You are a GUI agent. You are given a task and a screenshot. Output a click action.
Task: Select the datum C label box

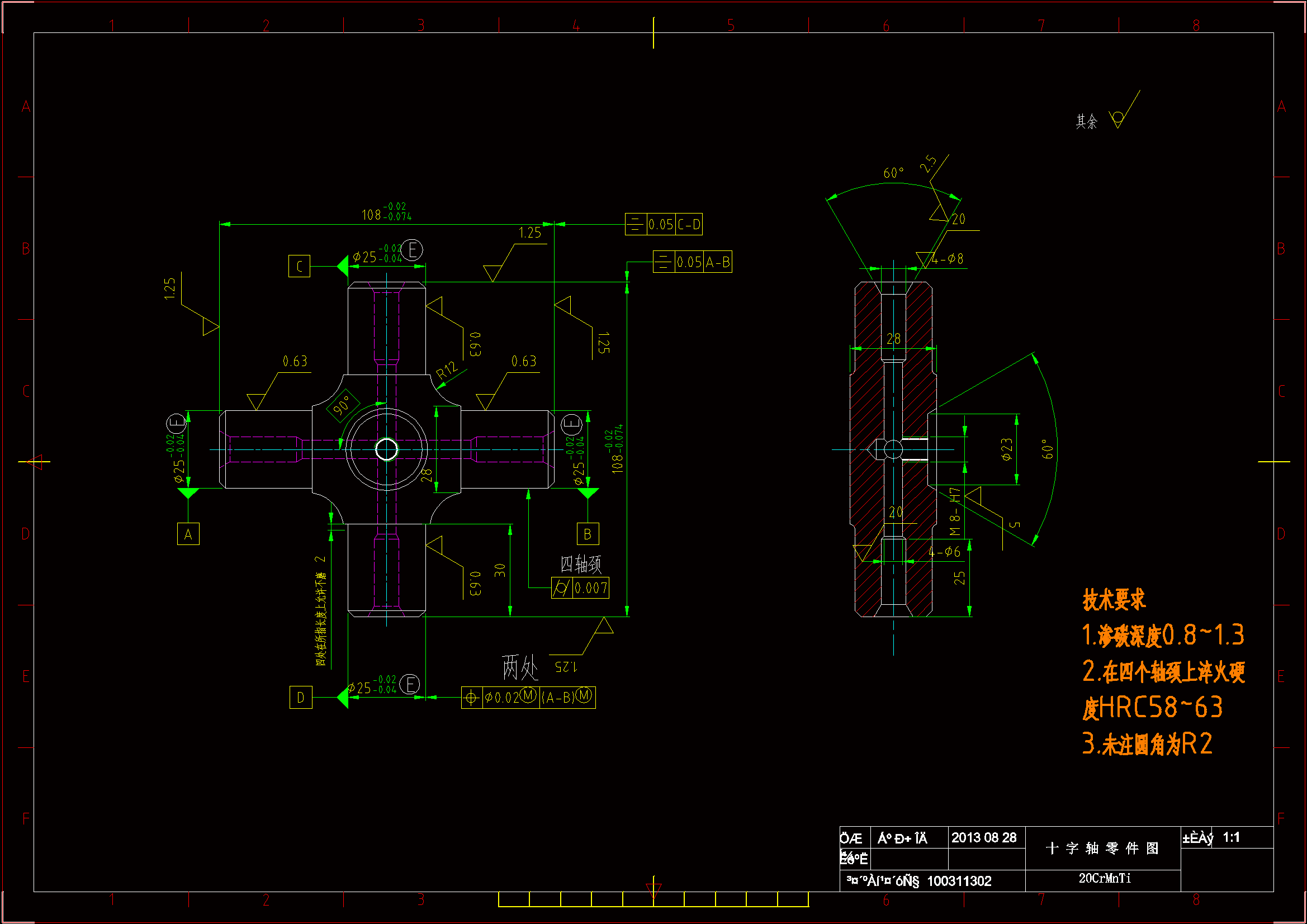(300, 267)
